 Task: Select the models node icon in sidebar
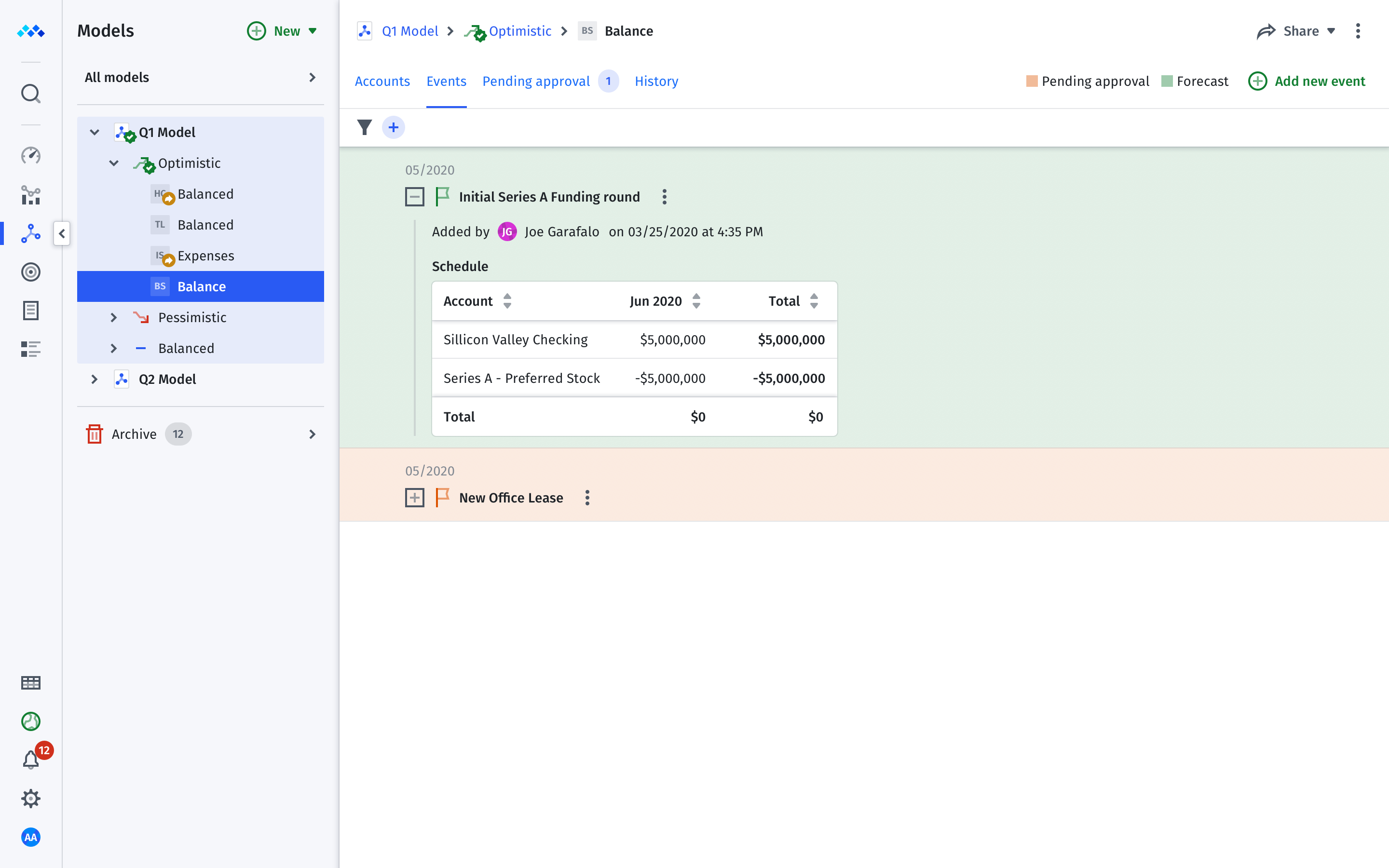pos(30,234)
